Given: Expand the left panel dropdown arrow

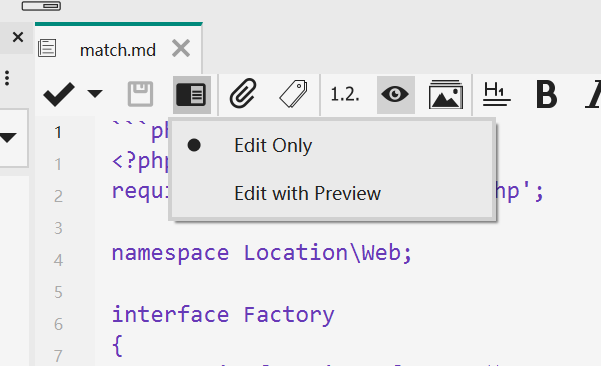Looking at the screenshot, I should pos(8,137).
